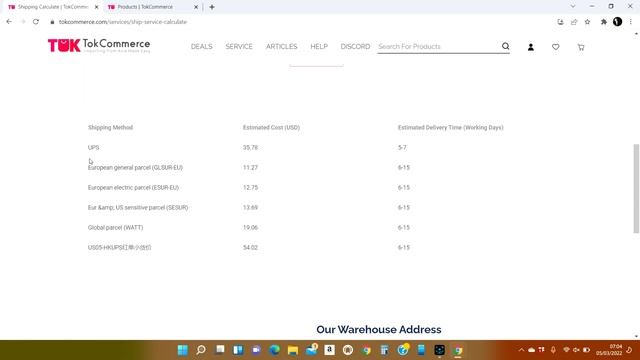Image resolution: width=640 pixels, height=360 pixels.
Task: Switch to the Products | TokCommerce tab
Action: 145,7
